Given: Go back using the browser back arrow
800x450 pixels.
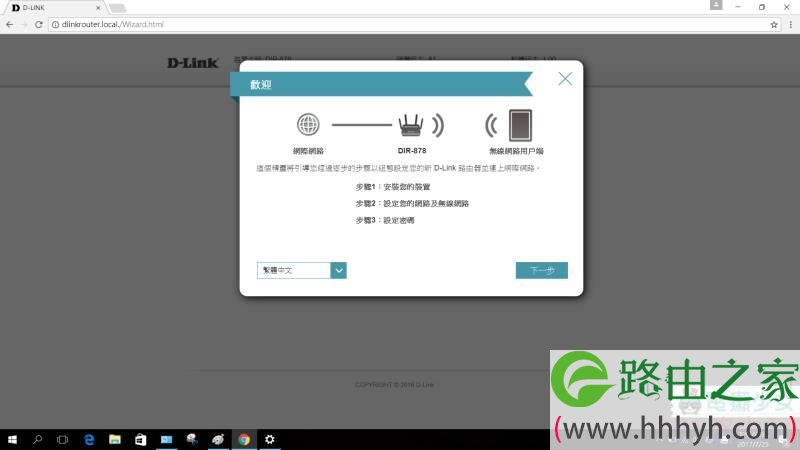Looking at the screenshot, I should coord(10,24).
